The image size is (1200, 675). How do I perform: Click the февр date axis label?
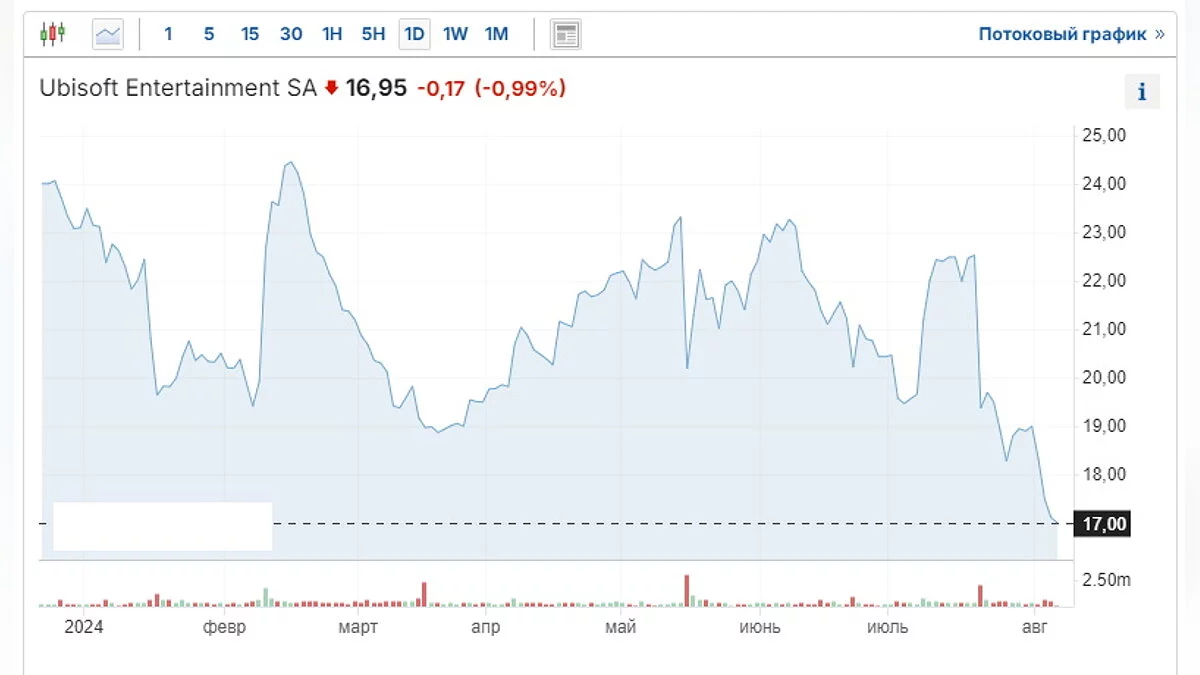tap(223, 627)
